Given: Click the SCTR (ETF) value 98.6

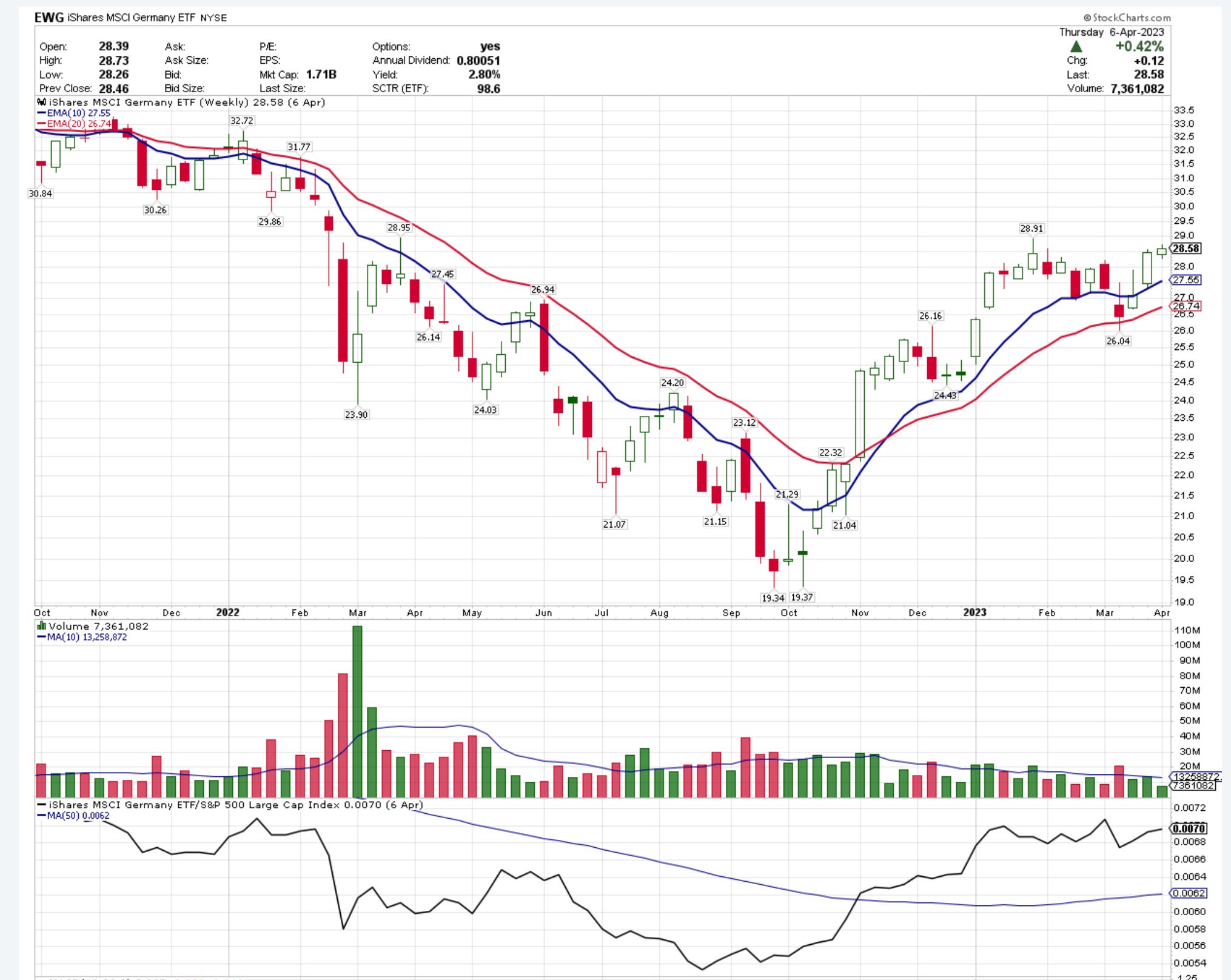Looking at the screenshot, I should (x=489, y=89).
